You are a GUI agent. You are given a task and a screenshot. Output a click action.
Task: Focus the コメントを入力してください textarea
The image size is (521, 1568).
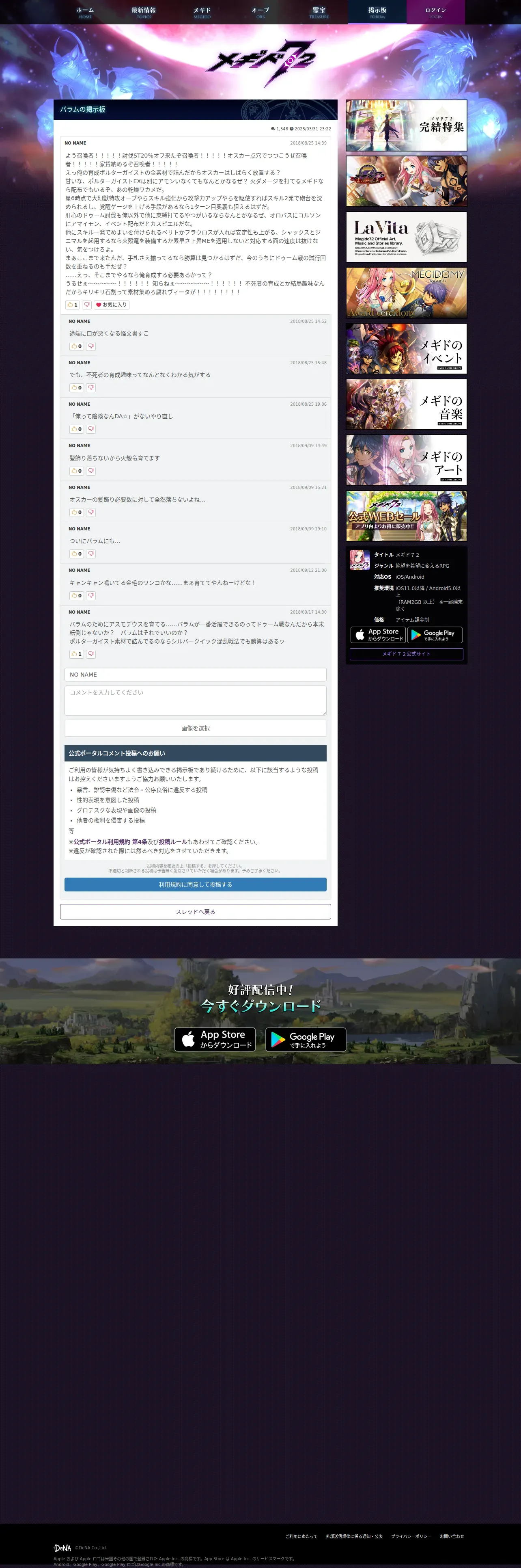point(195,701)
